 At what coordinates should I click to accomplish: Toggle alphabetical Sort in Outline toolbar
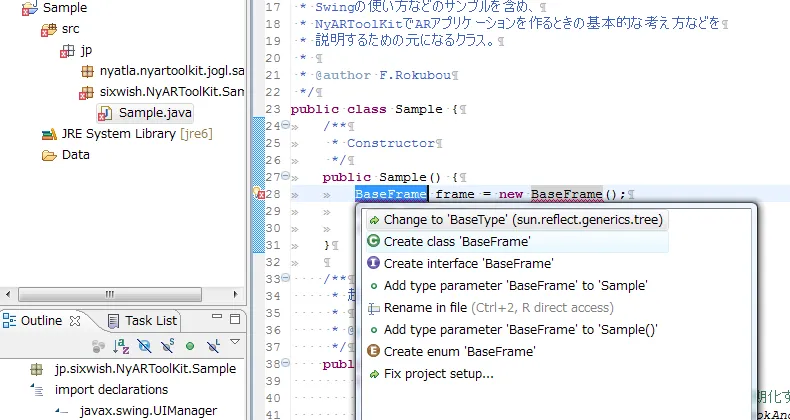[x=121, y=346]
